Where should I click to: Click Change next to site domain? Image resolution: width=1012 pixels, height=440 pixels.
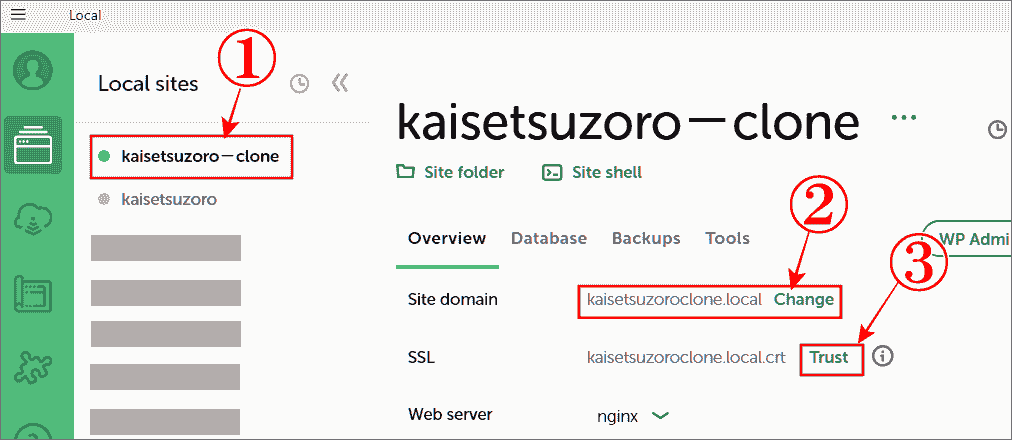(804, 299)
